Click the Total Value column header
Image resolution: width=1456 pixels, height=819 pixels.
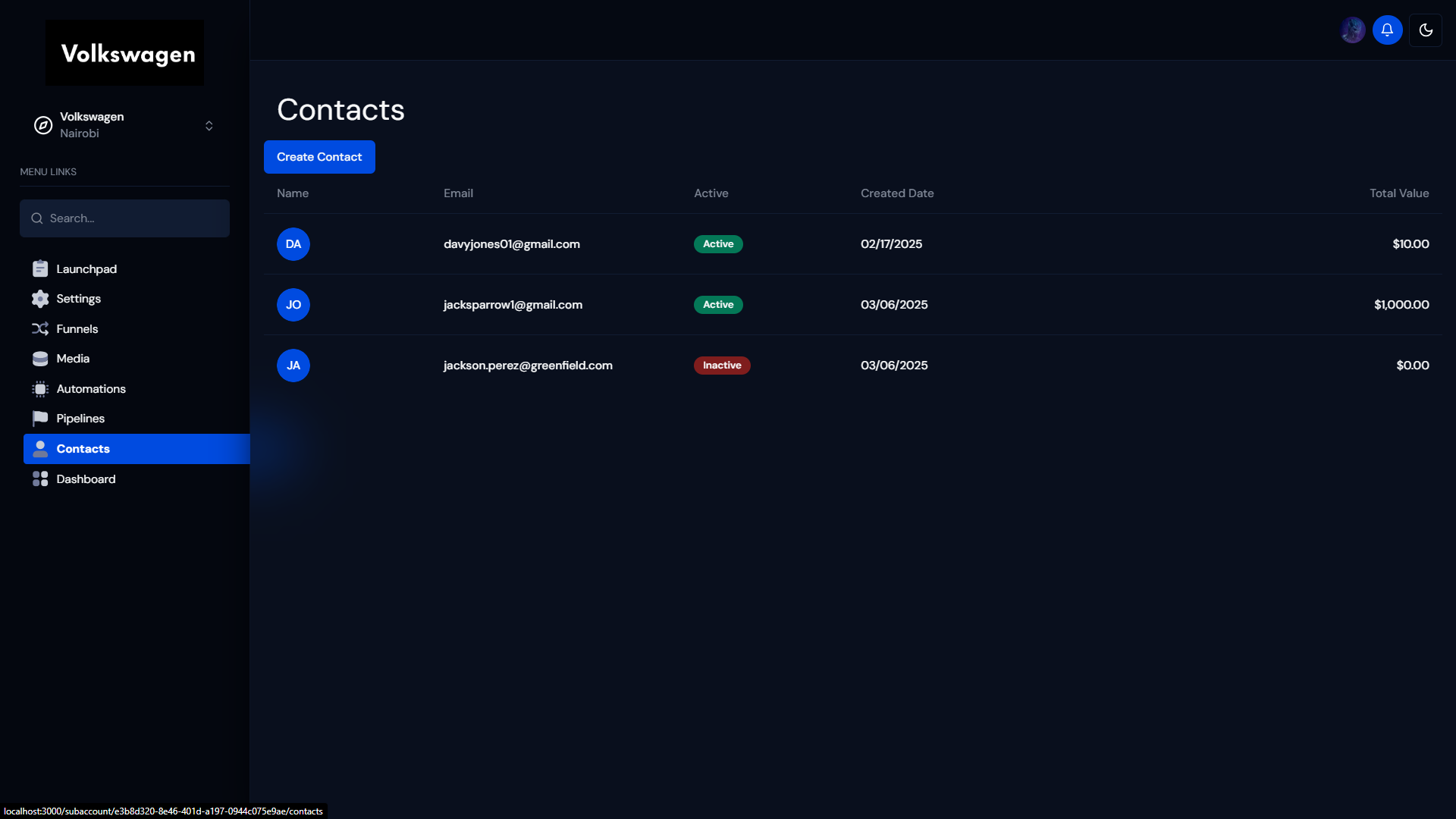(1399, 193)
